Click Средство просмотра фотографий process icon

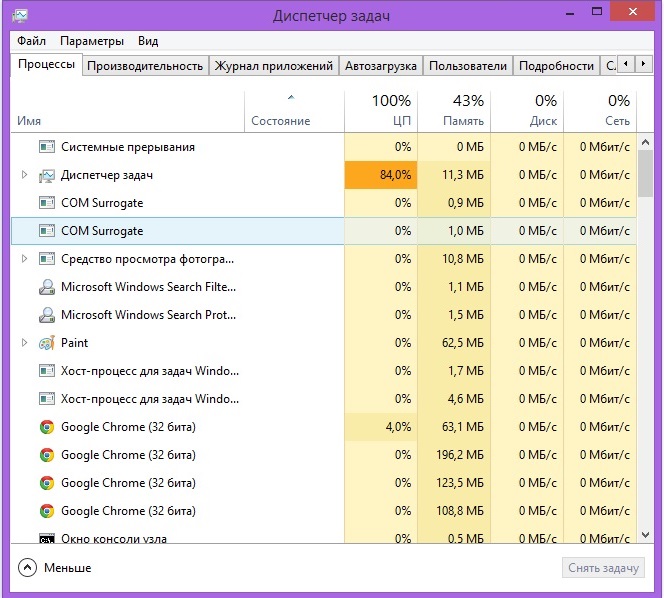pyautogui.click(x=47, y=259)
